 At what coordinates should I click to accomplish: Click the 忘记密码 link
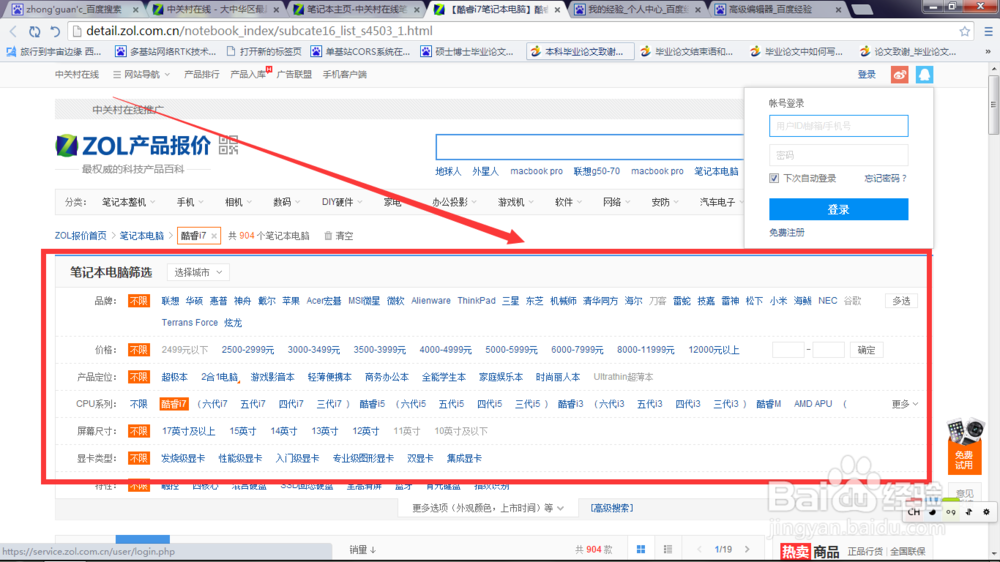(885, 179)
